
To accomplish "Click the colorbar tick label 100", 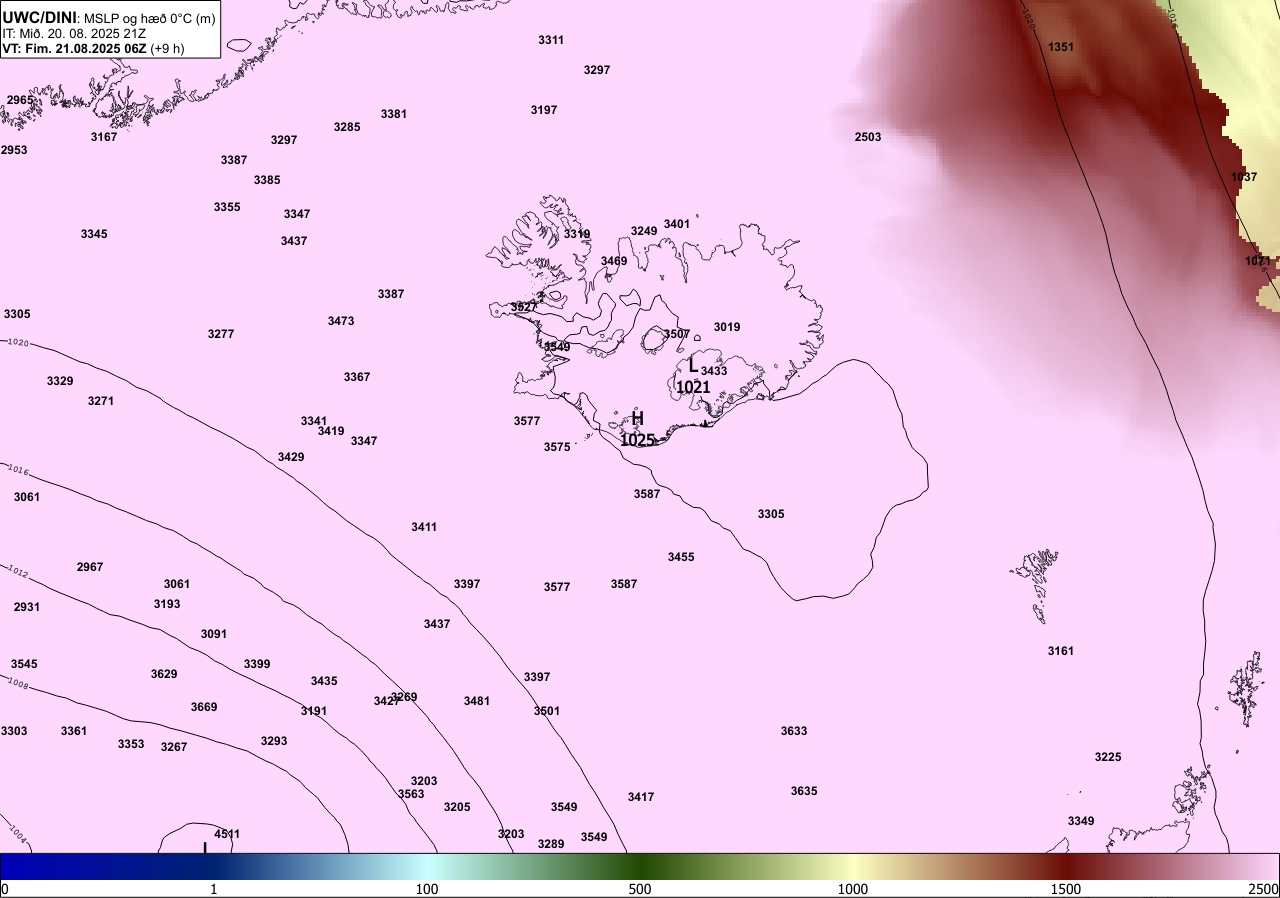I will coord(427,889).
